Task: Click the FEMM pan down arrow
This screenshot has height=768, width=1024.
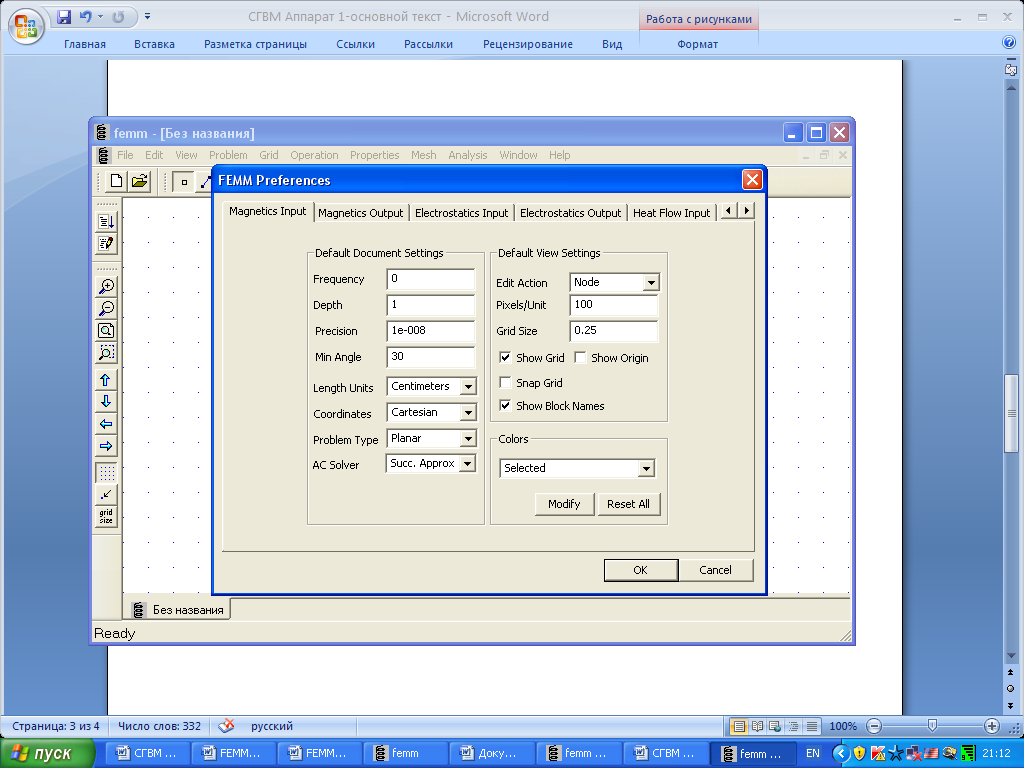Action: 106,402
